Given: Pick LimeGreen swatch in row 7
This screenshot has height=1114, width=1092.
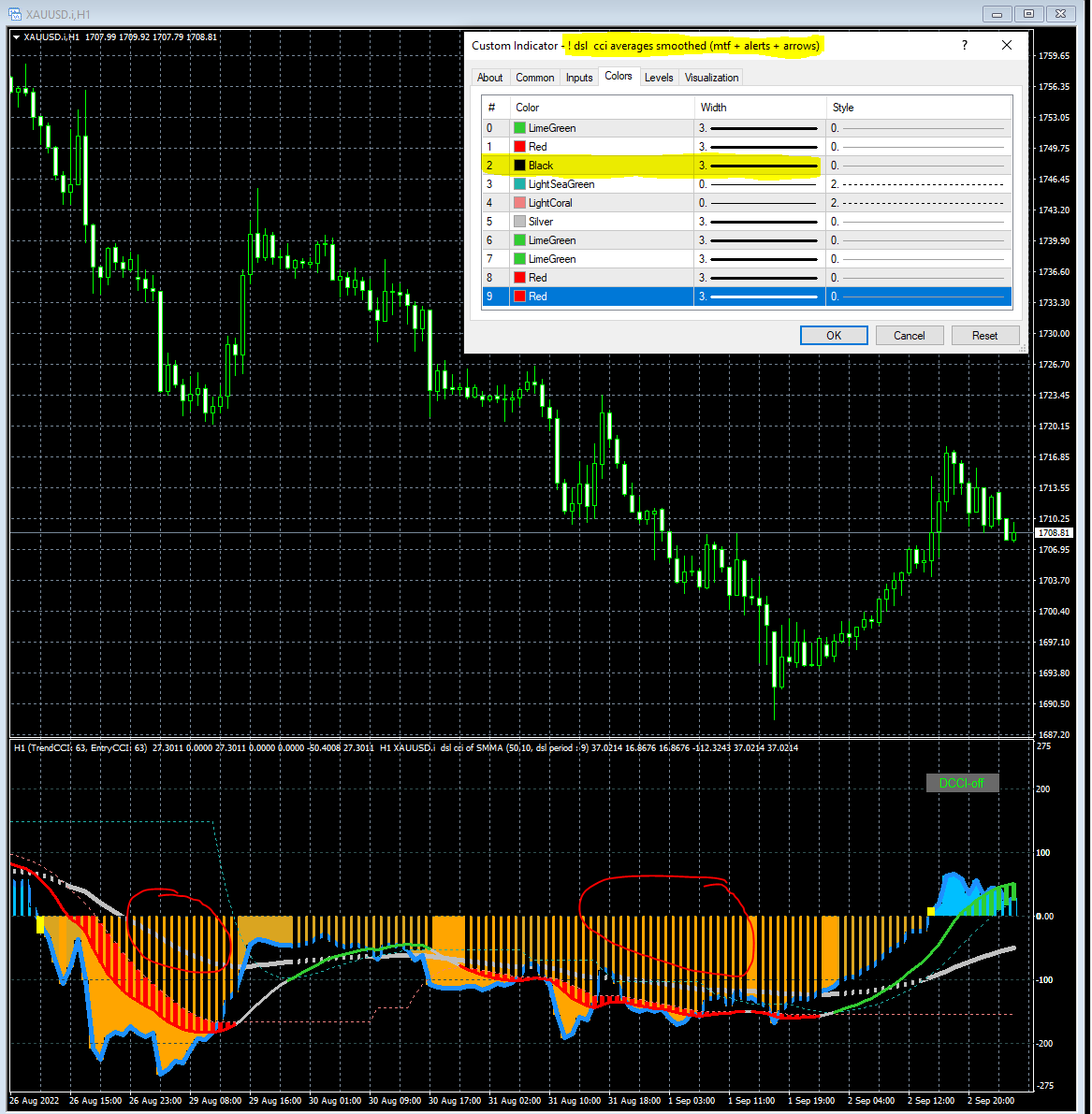Looking at the screenshot, I should [519, 258].
